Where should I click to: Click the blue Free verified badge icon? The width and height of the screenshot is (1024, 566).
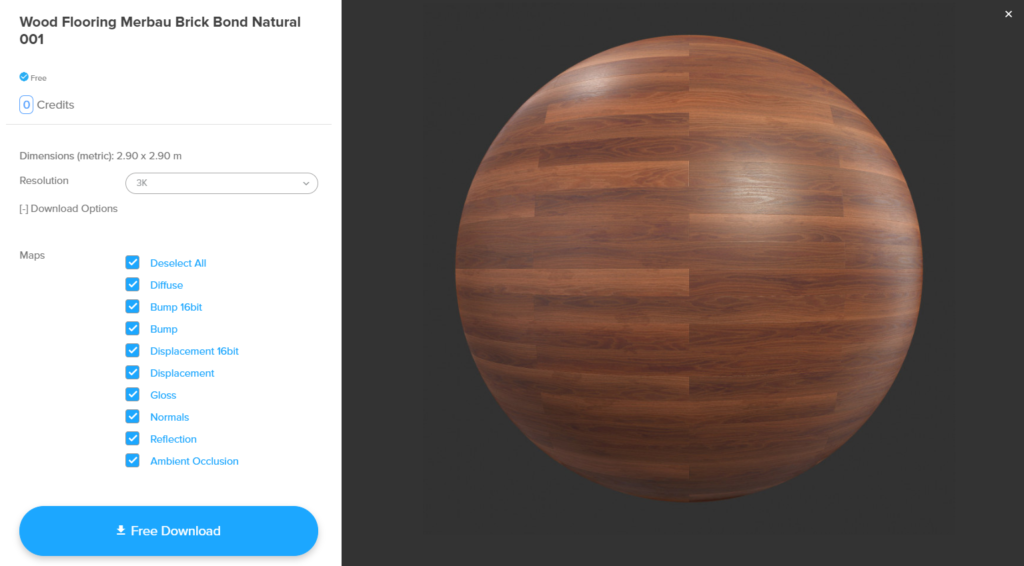tap(24, 77)
